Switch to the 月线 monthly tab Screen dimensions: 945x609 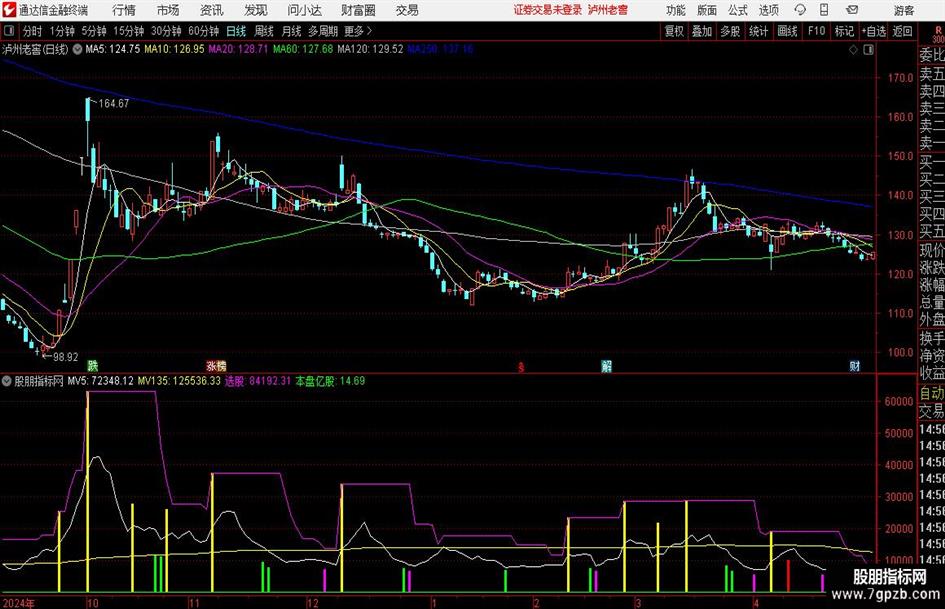(292, 31)
